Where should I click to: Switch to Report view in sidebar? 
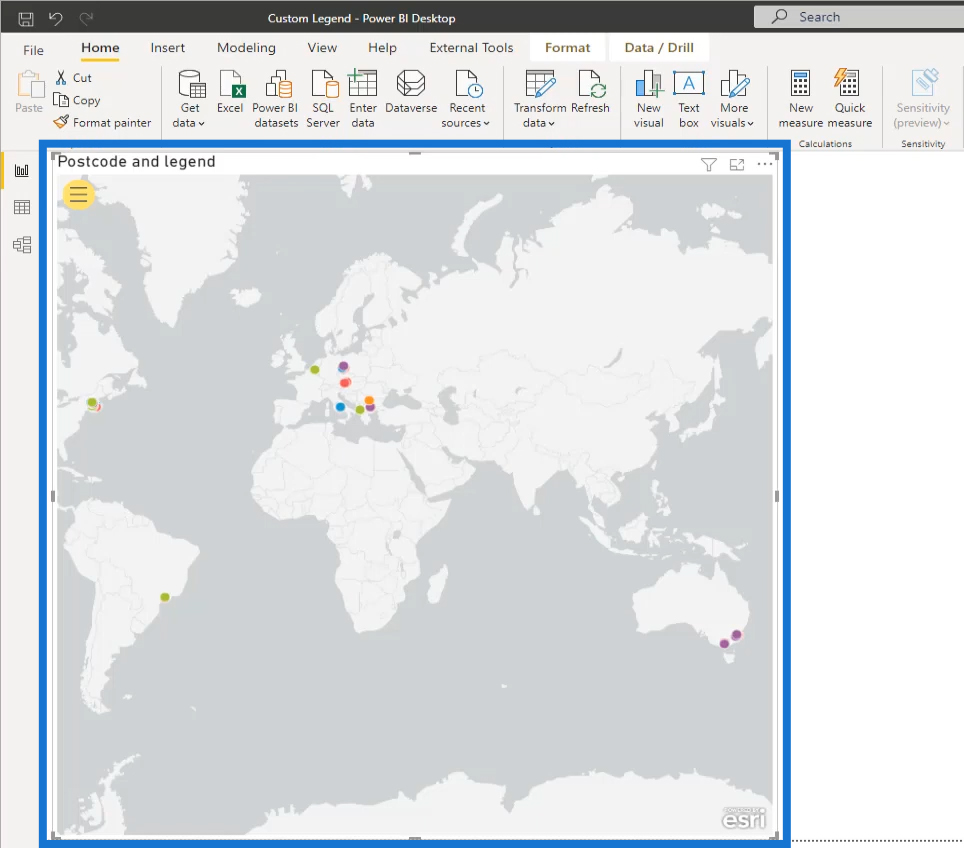pyautogui.click(x=22, y=170)
